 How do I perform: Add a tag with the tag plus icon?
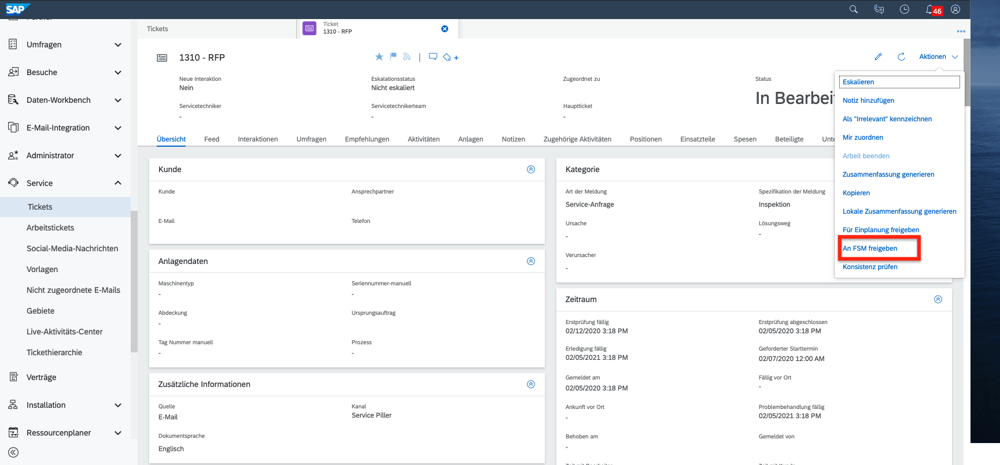pos(451,57)
